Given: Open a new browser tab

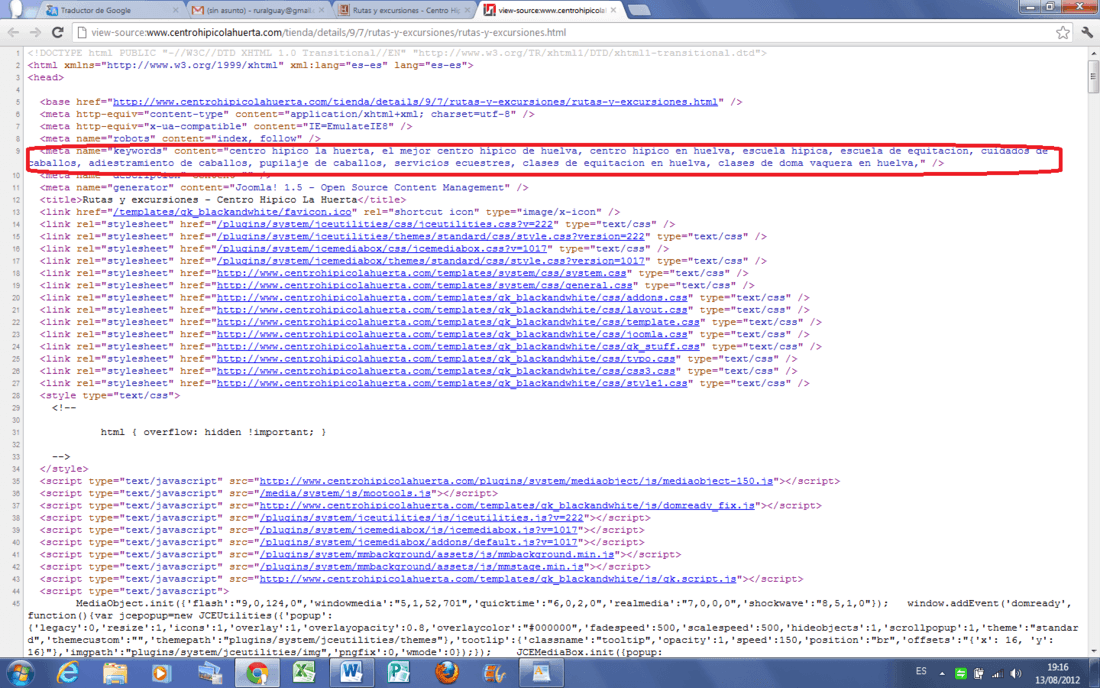Looking at the screenshot, I should [638, 10].
